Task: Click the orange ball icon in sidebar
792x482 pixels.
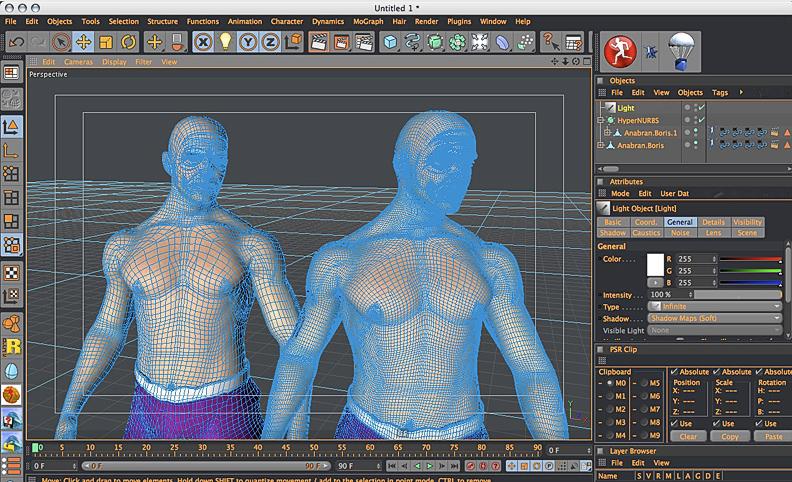Action: tap(11, 395)
